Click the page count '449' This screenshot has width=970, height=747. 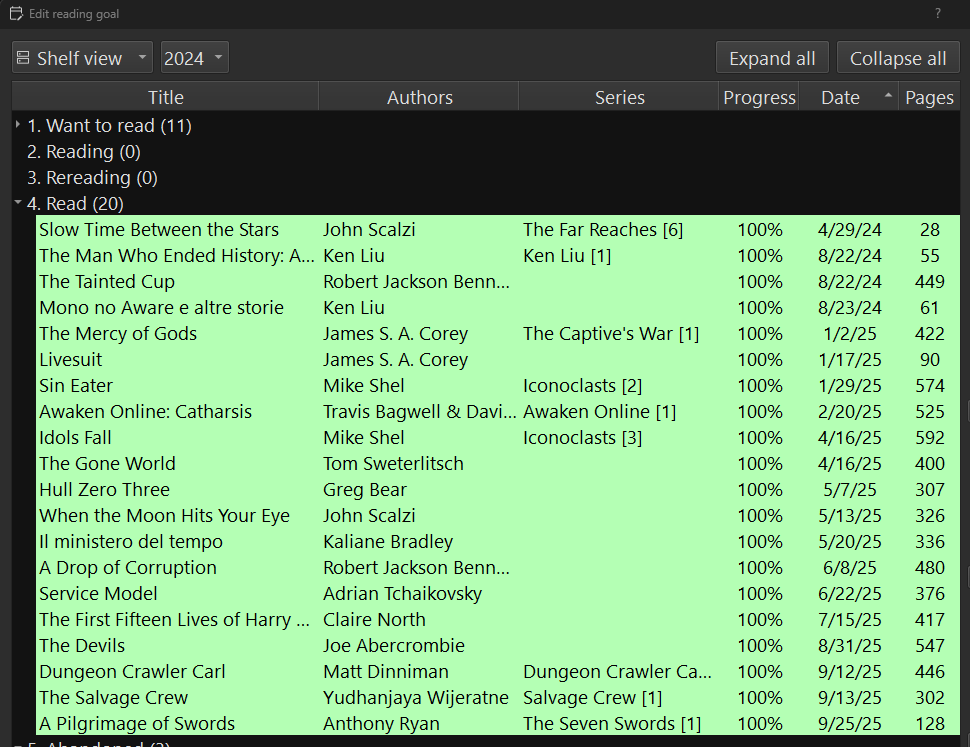pos(930,281)
